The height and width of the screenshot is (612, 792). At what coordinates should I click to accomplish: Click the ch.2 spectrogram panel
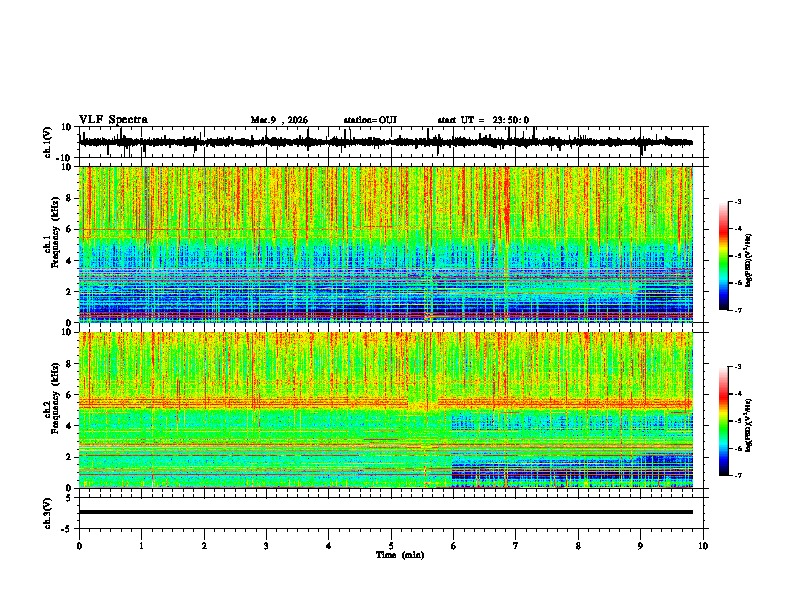pyautogui.click(x=386, y=410)
